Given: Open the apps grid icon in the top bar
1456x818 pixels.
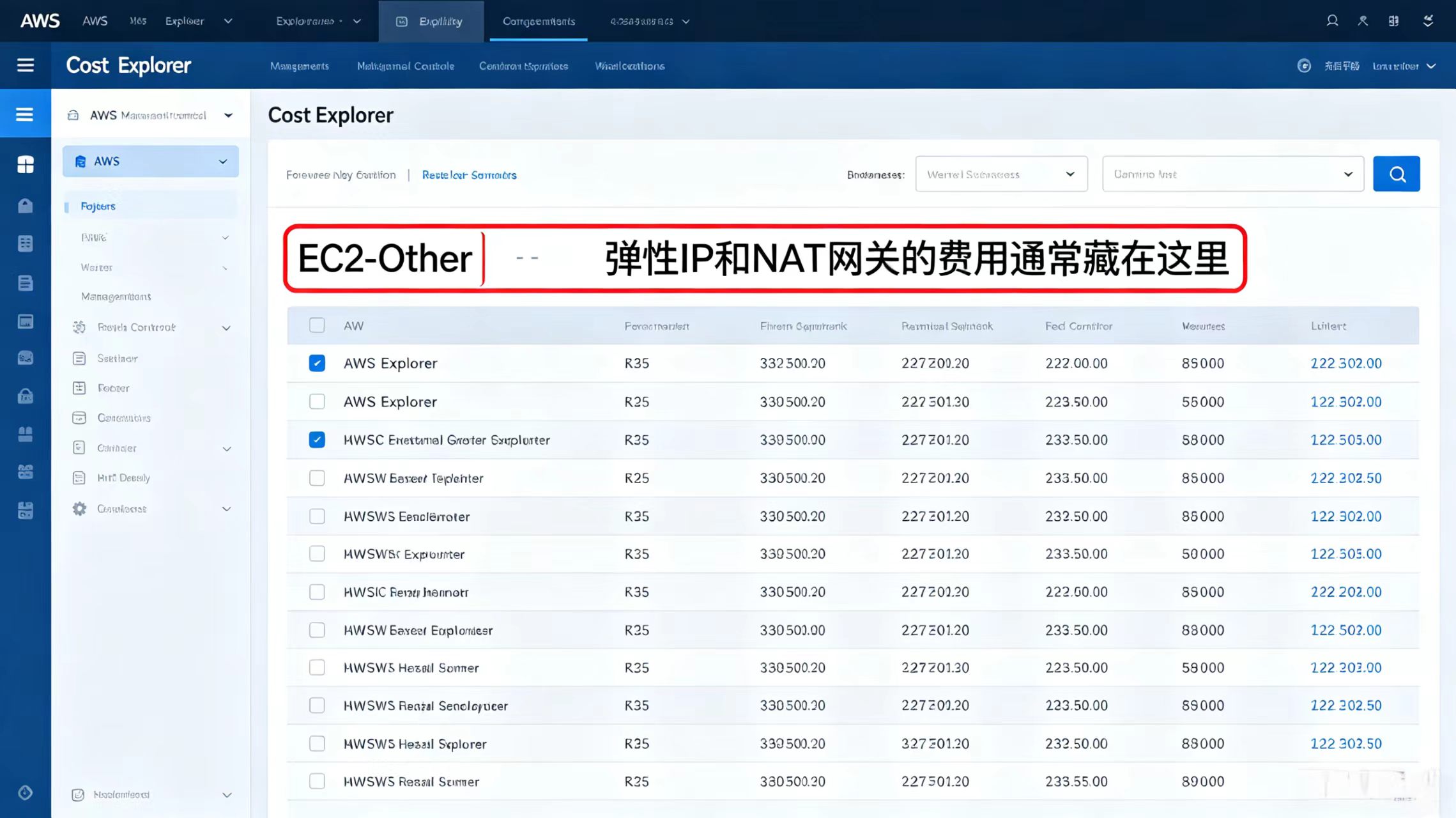Looking at the screenshot, I should pyautogui.click(x=1393, y=21).
